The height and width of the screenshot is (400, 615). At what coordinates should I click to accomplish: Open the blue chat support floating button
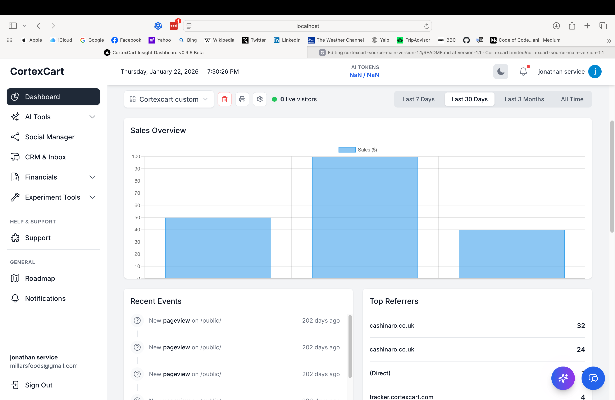pos(593,378)
